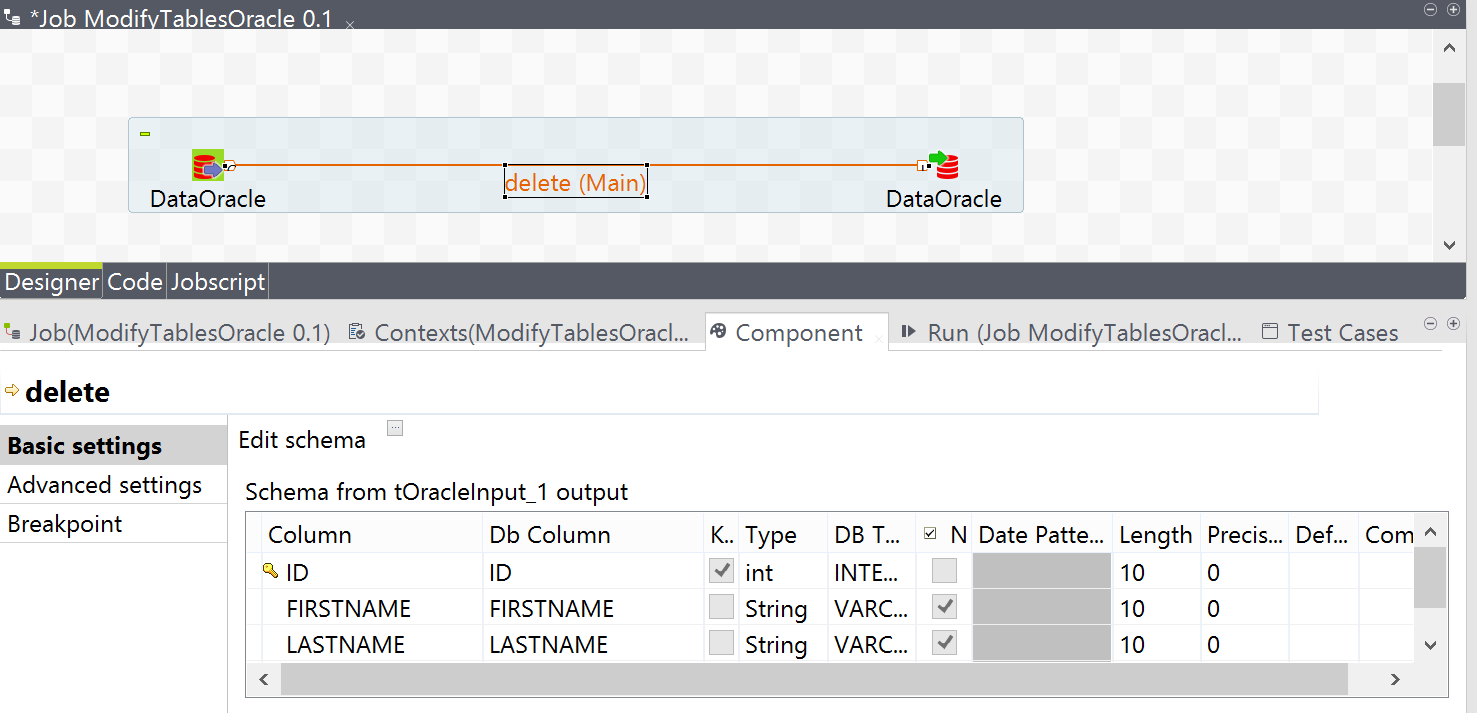Toggle the Key checkbox for the ID column
This screenshot has height=713, width=1477.
[x=721, y=572]
